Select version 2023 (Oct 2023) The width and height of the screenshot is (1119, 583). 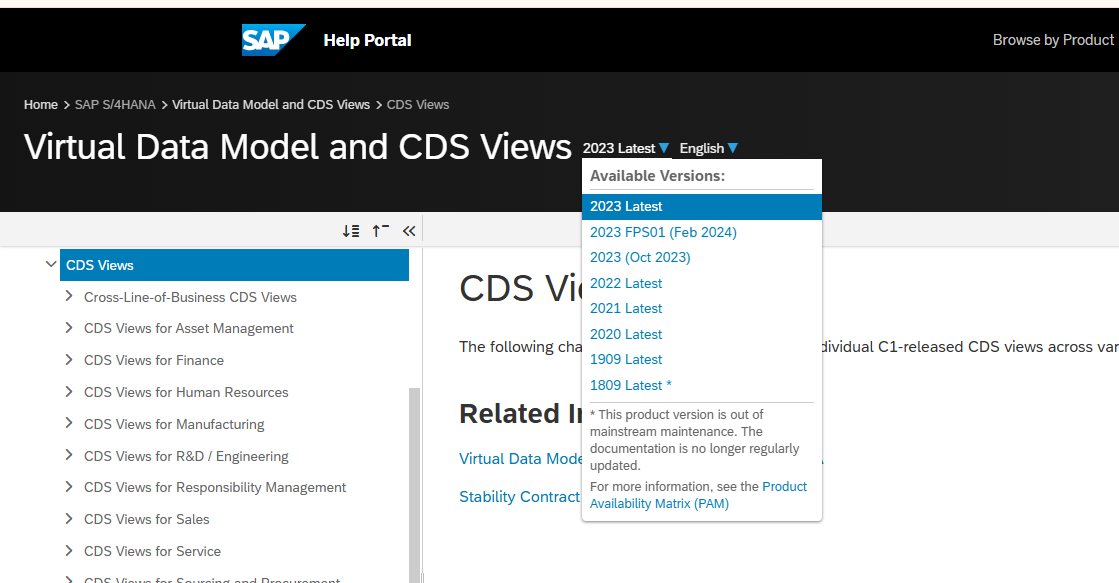pyautogui.click(x=640, y=258)
